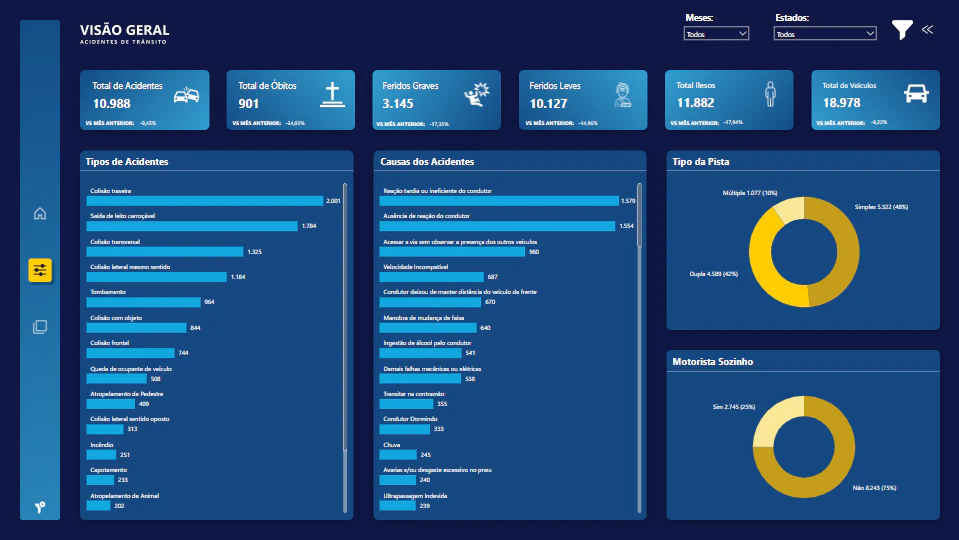Click the Motorista Sozinho panel title
Viewport: 959px width, 540px height.
(713, 361)
